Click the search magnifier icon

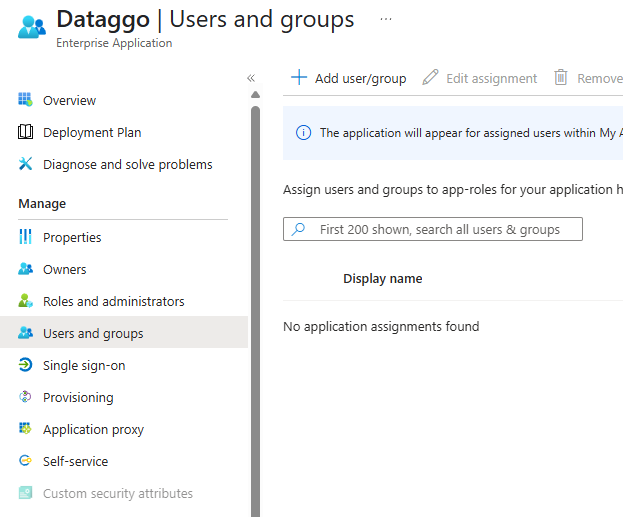pyautogui.click(x=298, y=229)
